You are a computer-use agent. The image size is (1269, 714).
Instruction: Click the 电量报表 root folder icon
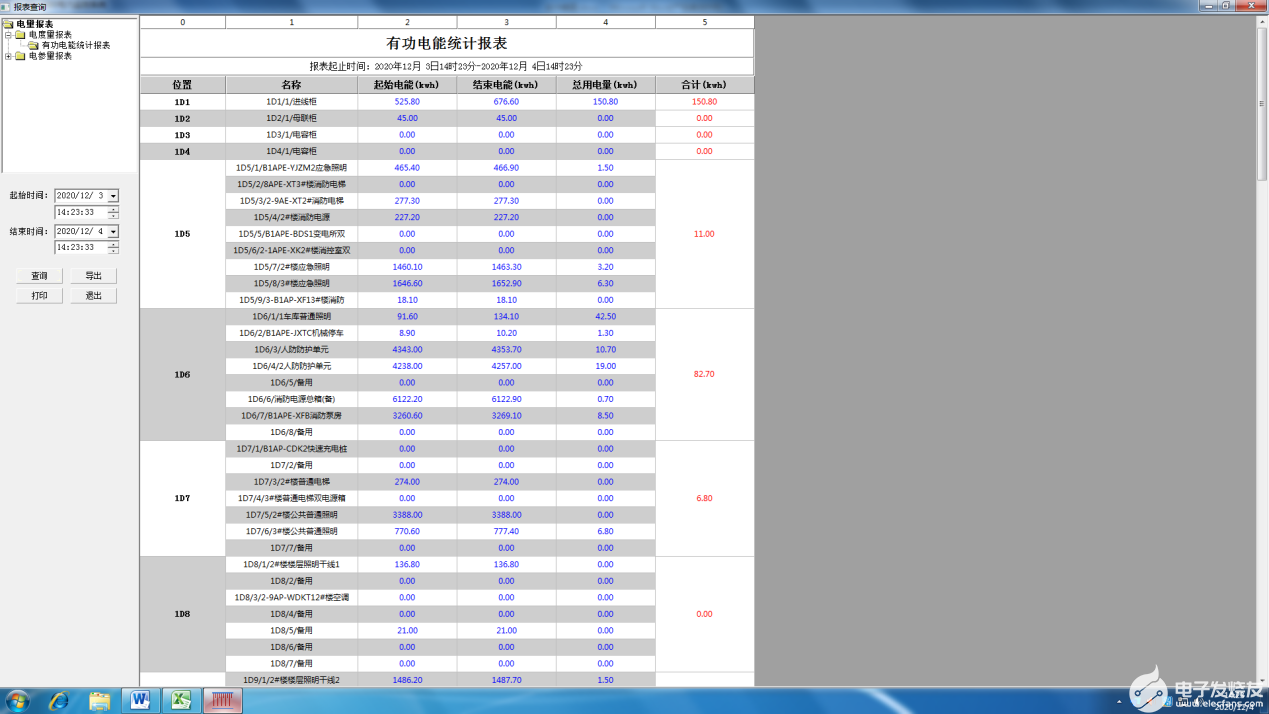9,24
